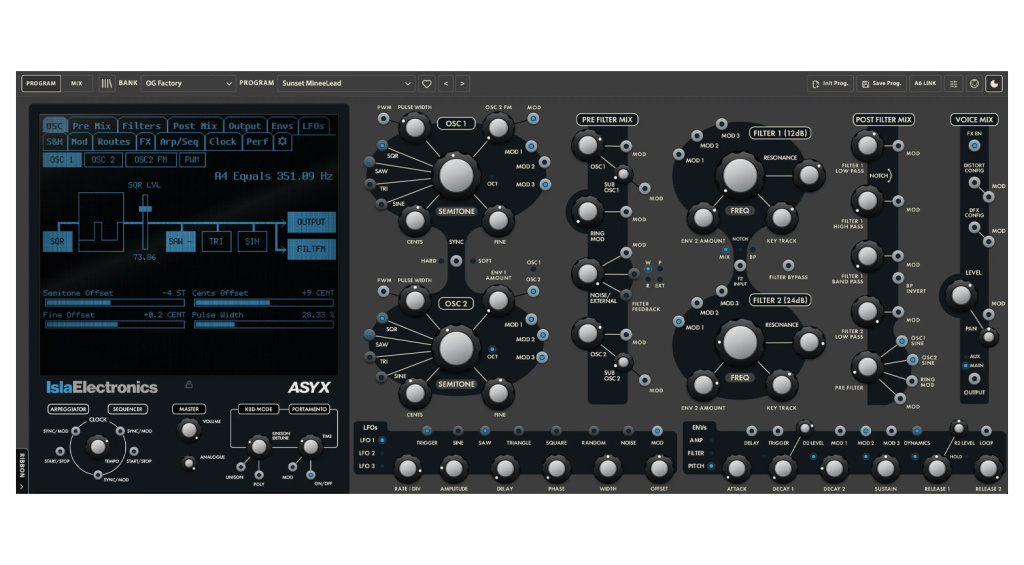Open the settings sliders icon in top bar
Screen dimensions: 1024x565
pos(953,84)
